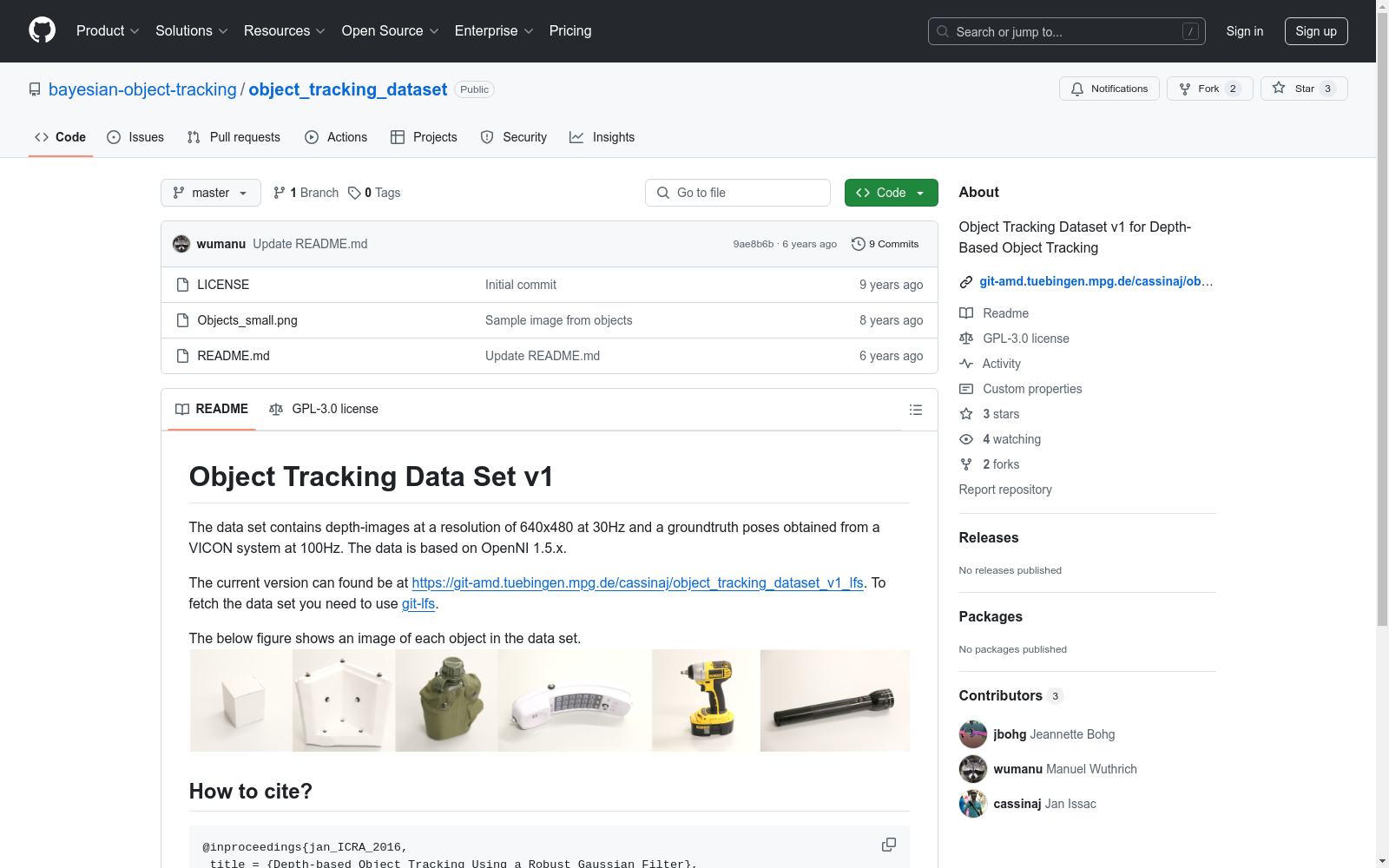The width and height of the screenshot is (1389, 868).
Task: Open the object_tracking_dataset repository link
Action: [x=348, y=89]
